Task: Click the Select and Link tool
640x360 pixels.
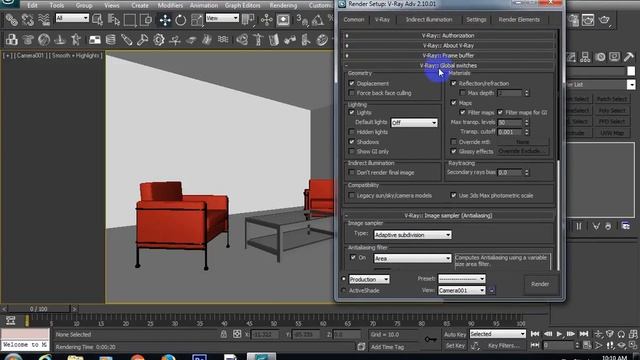Action: [x=11, y=20]
